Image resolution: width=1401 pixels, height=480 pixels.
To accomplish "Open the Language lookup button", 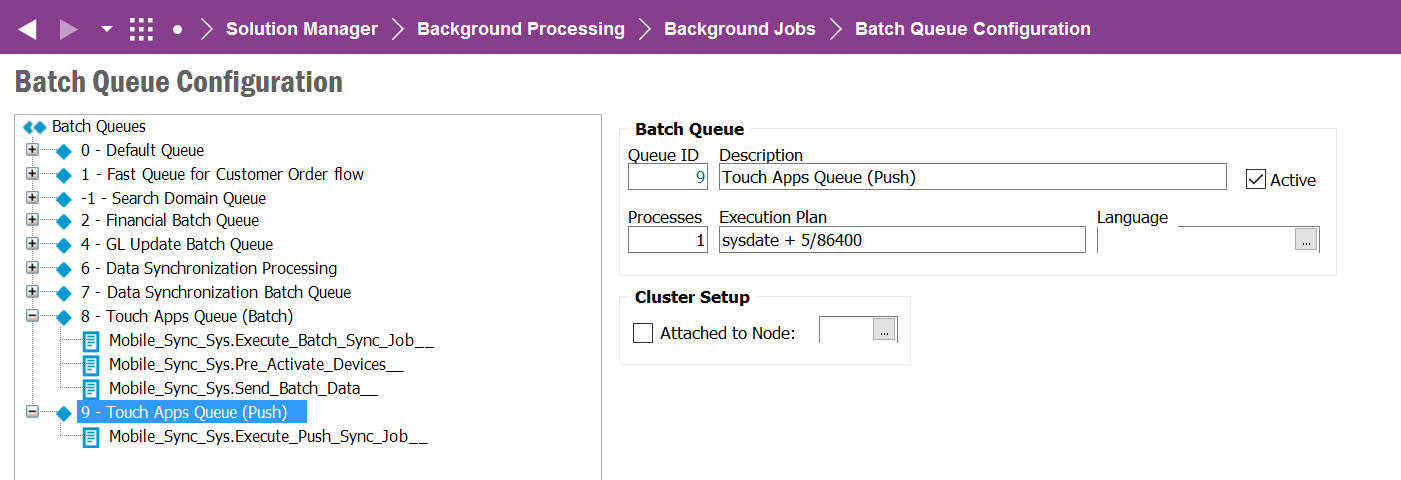I will pyautogui.click(x=1306, y=240).
